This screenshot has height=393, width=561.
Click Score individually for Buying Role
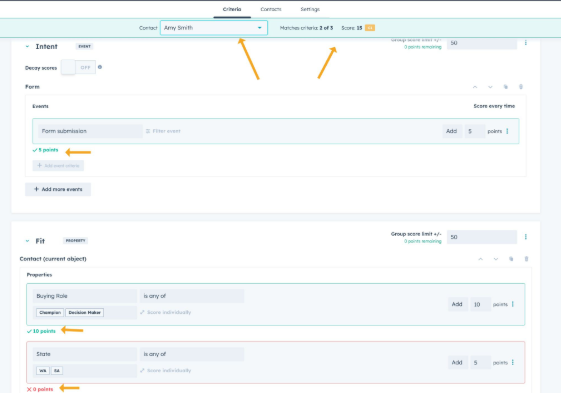pos(165,312)
